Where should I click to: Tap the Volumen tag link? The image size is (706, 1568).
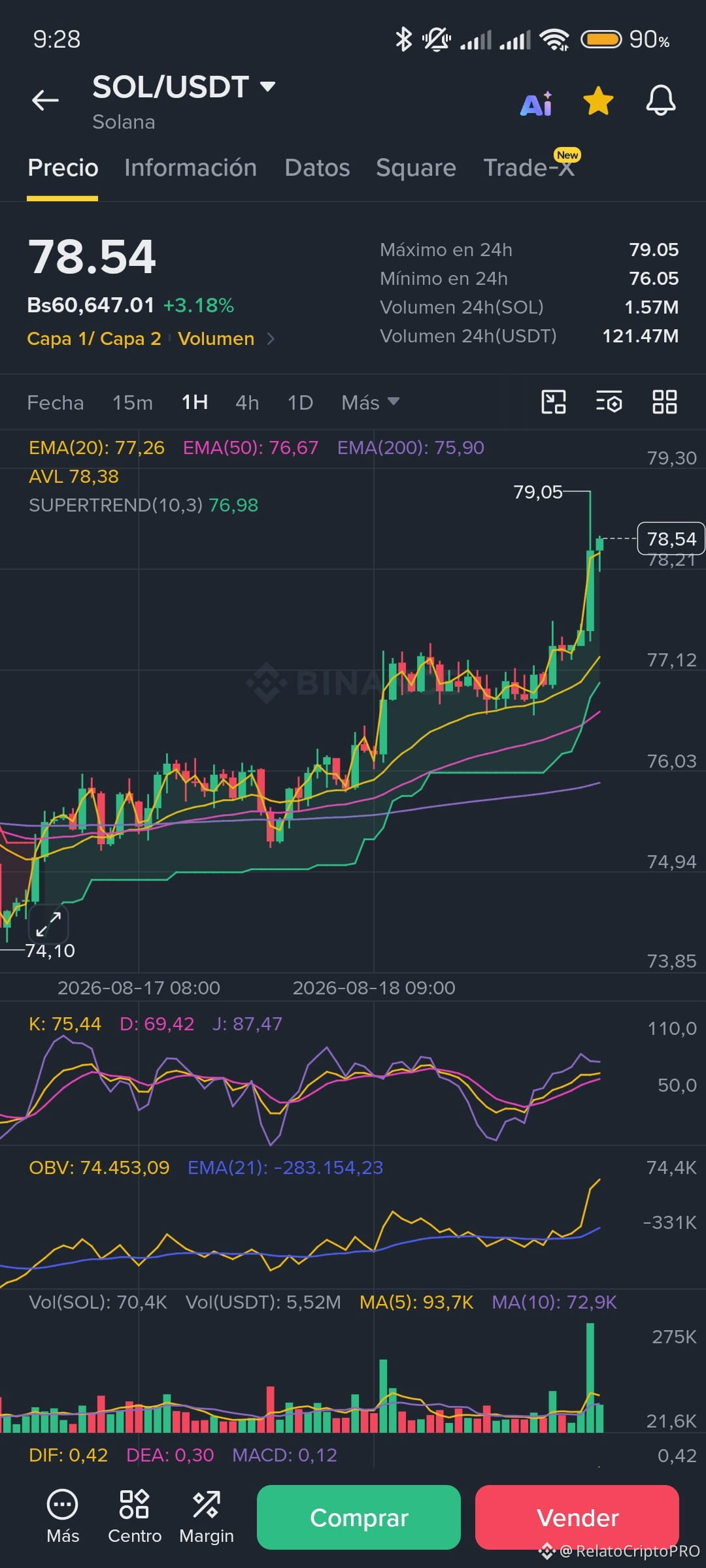point(216,338)
